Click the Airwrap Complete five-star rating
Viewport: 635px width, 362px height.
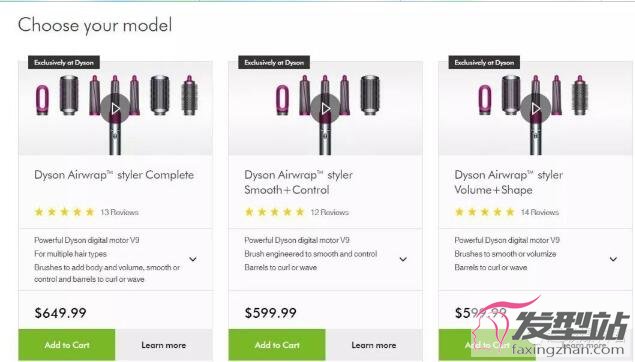(64, 212)
